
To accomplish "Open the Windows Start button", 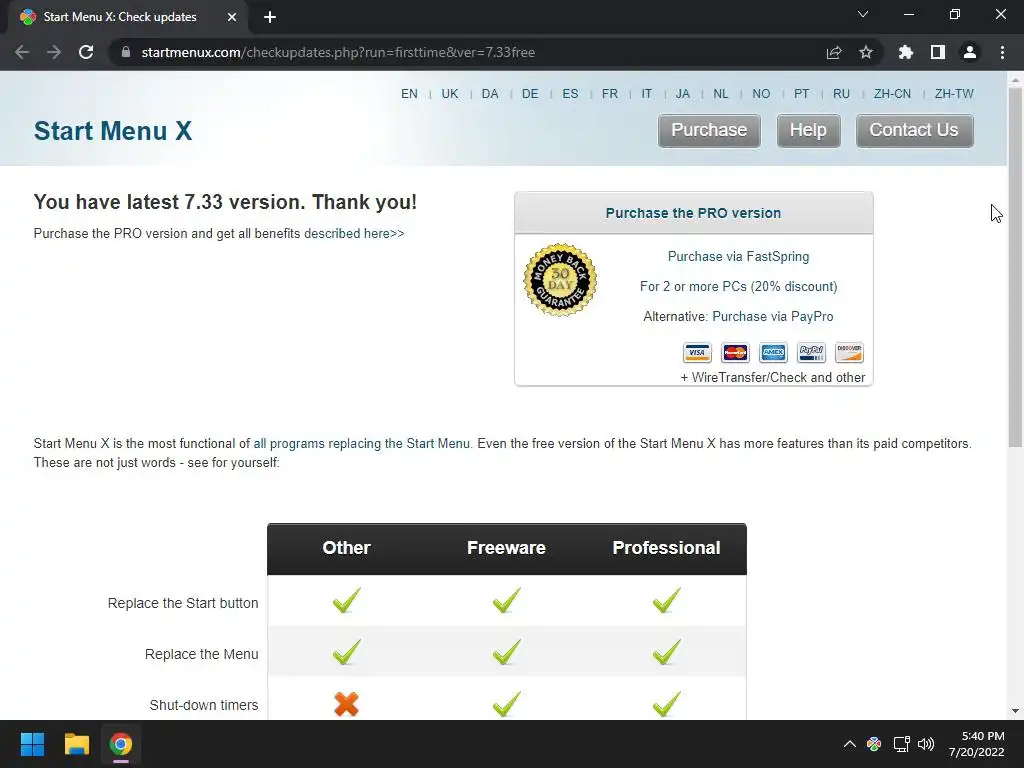I will 32,744.
